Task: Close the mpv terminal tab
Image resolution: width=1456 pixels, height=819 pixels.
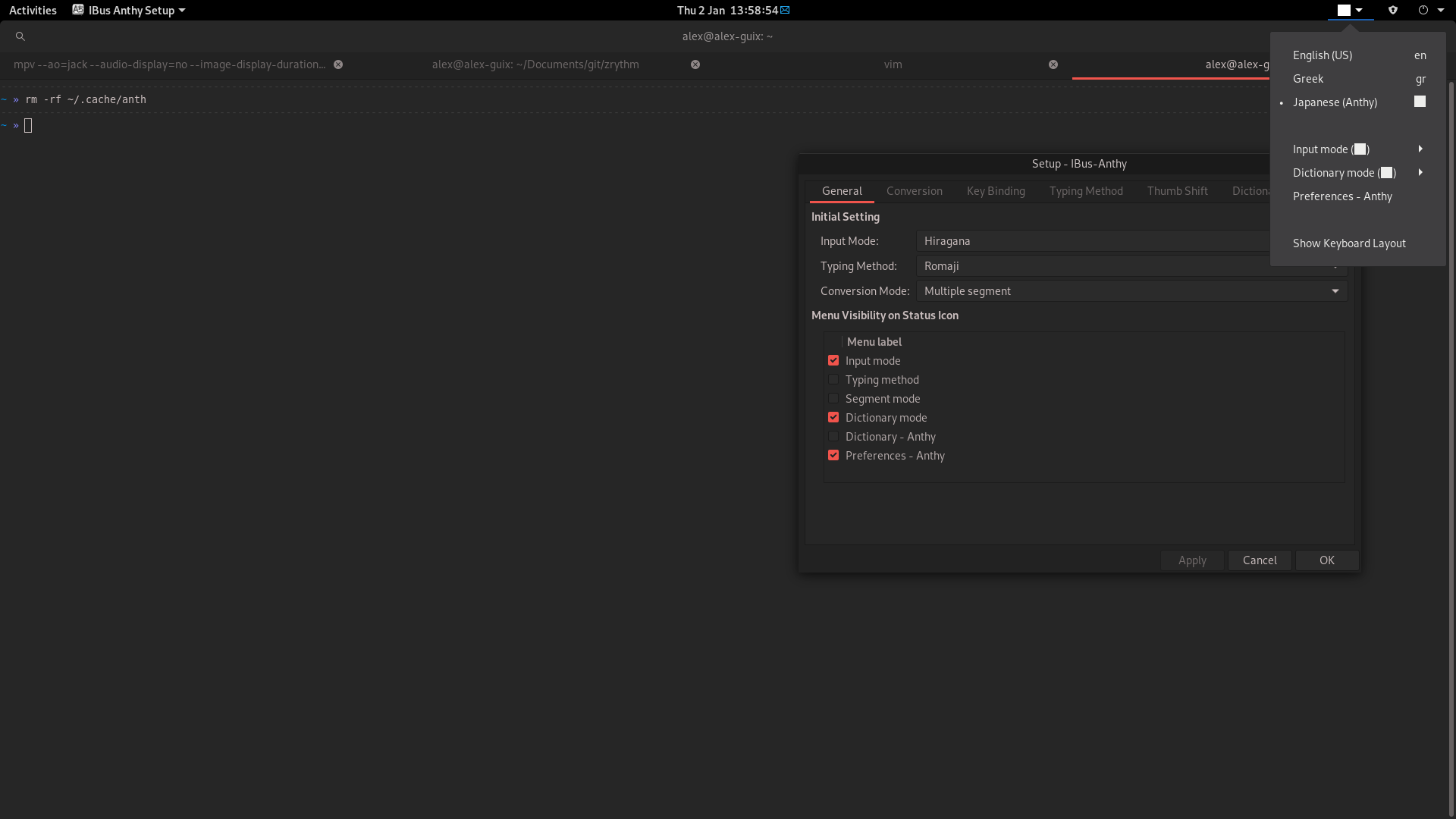Action: coord(338,64)
